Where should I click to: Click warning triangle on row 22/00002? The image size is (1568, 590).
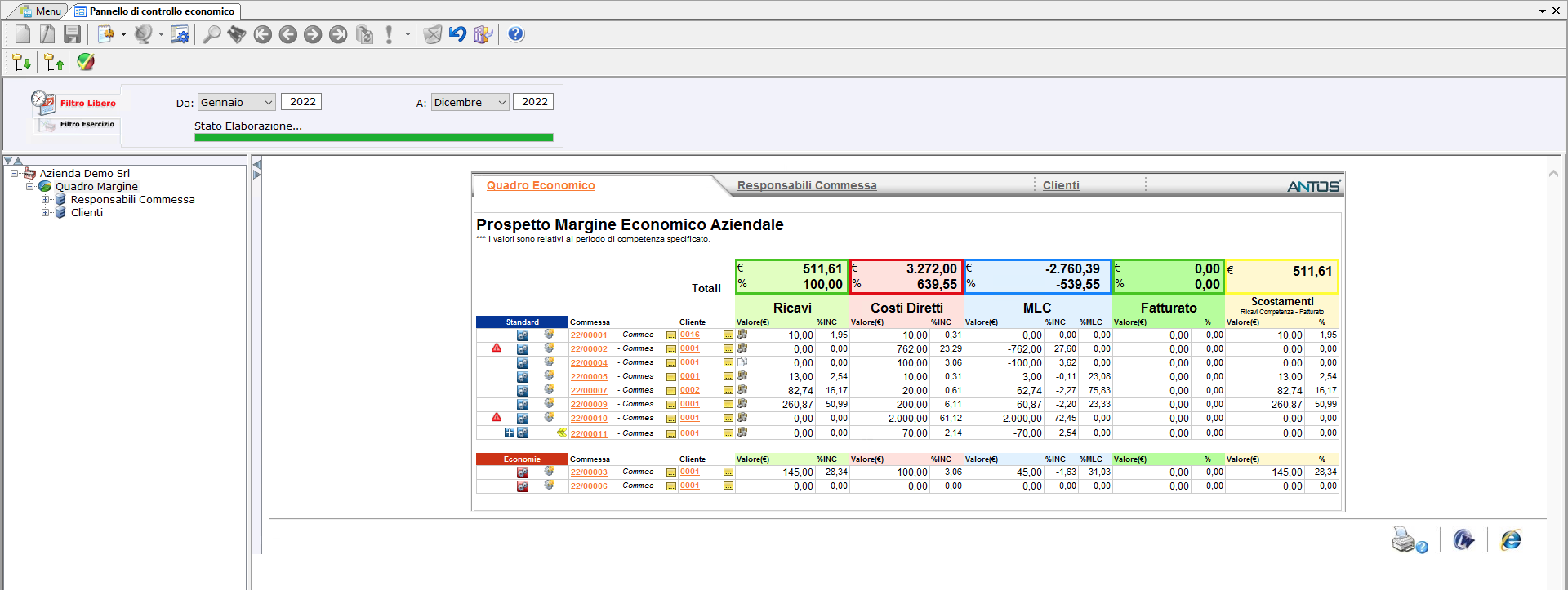pyautogui.click(x=497, y=348)
